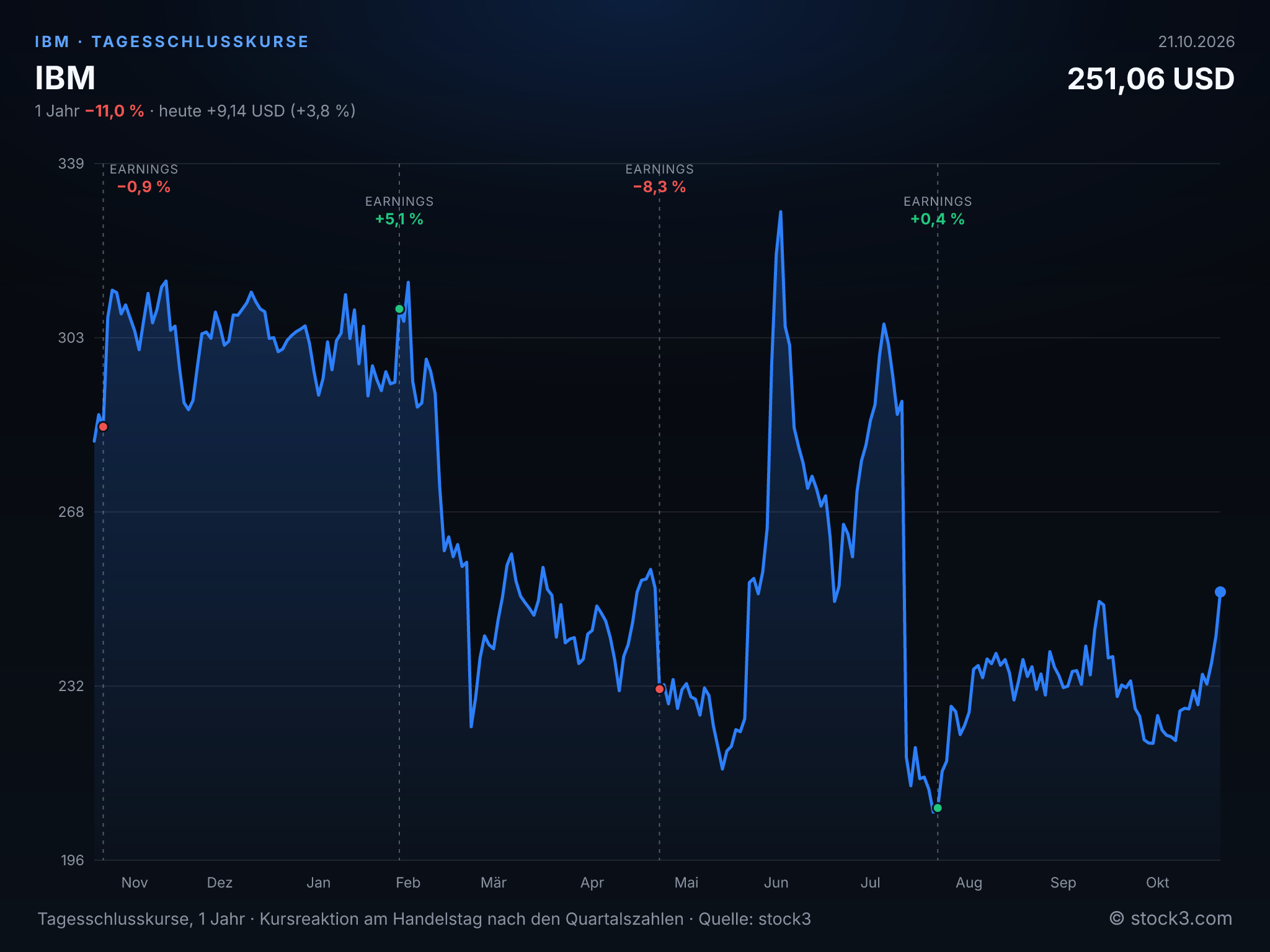The width and height of the screenshot is (1270, 952).
Task: Click the Jul month label
Action: pos(870,883)
